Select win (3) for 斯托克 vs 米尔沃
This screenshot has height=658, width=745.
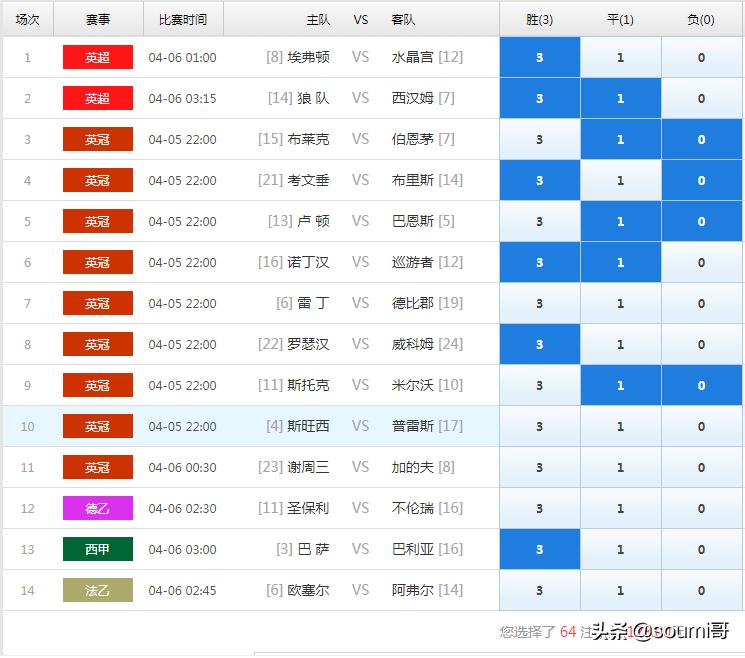tap(540, 385)
